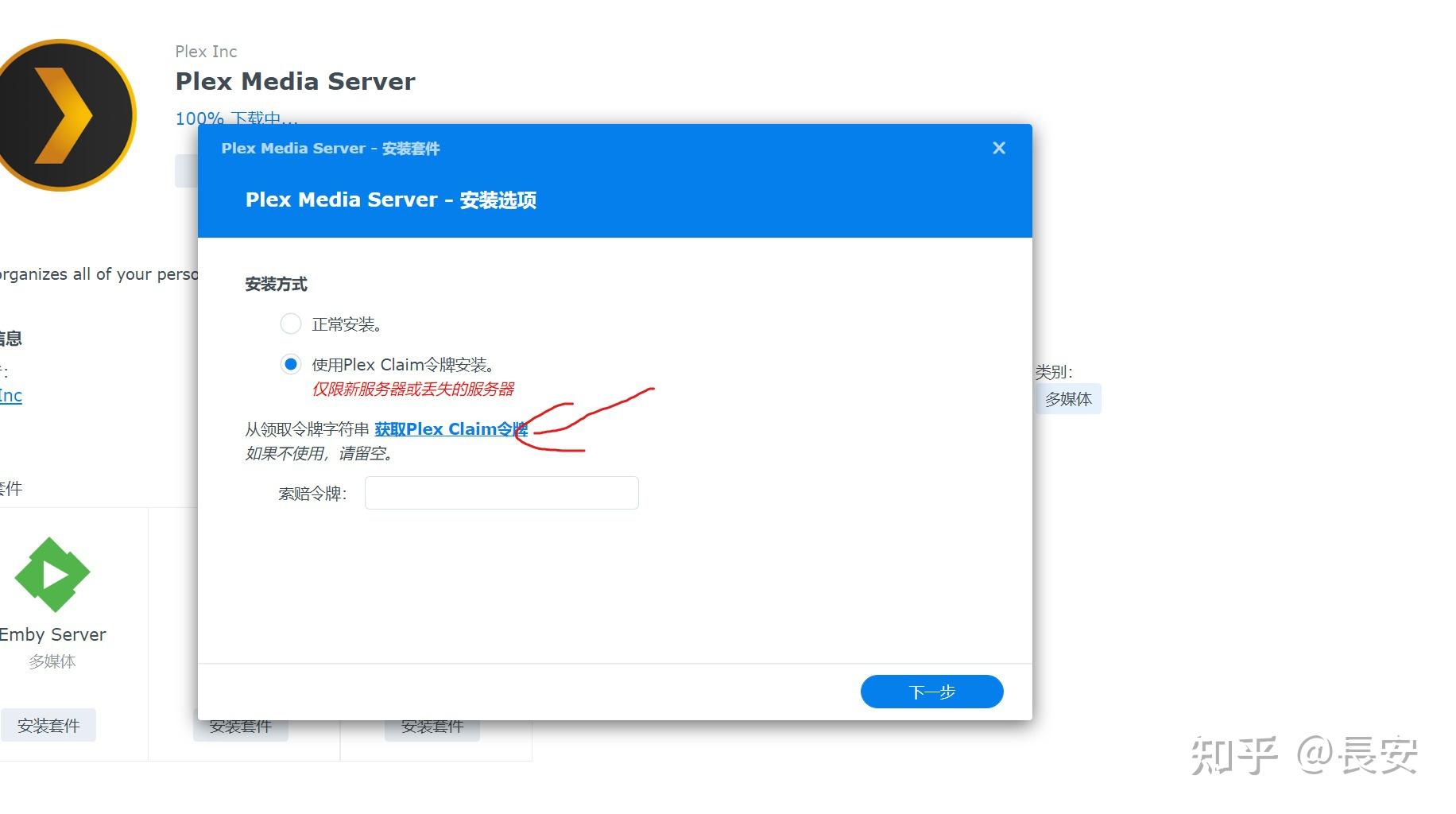Click the Plex Media Server title heading

coord(294,80)
